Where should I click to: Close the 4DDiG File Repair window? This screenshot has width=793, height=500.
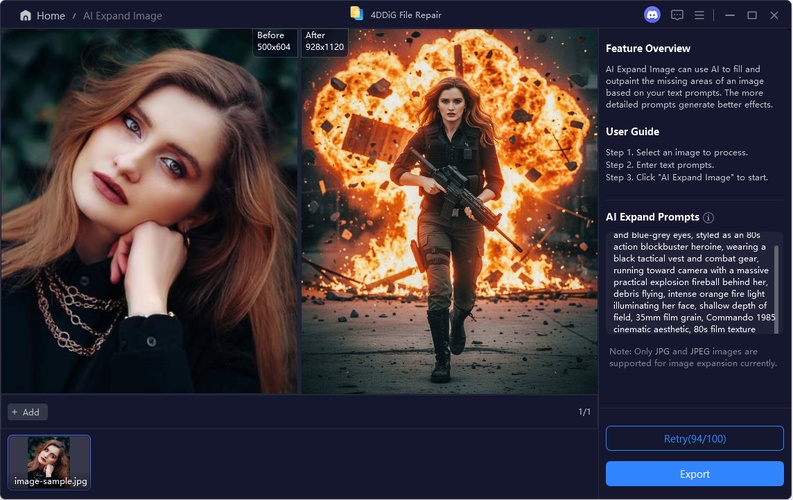click(776, 15)
